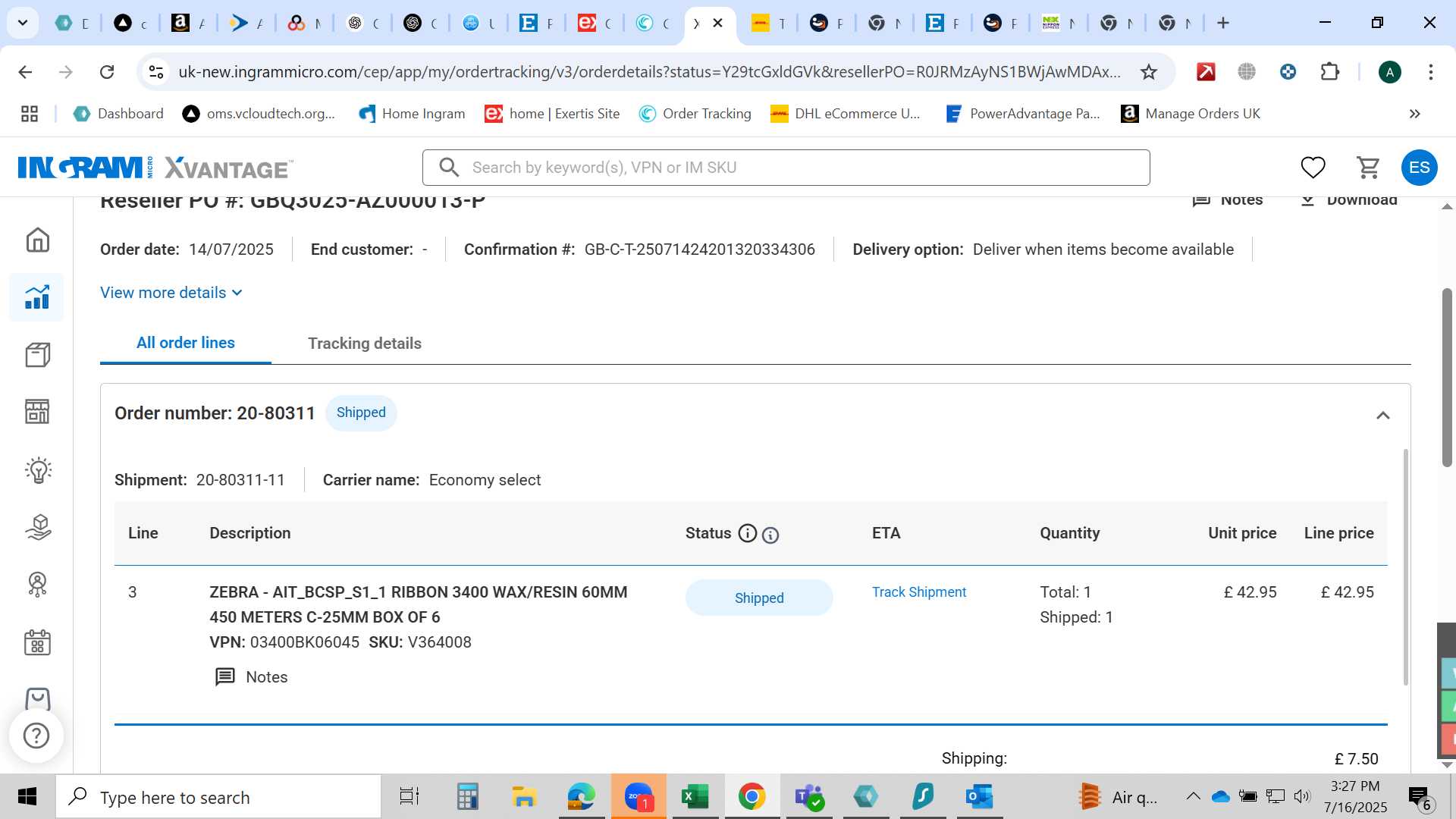
Task: Open line 3 Notes below the VPN
Action: (x=251, y=677)
